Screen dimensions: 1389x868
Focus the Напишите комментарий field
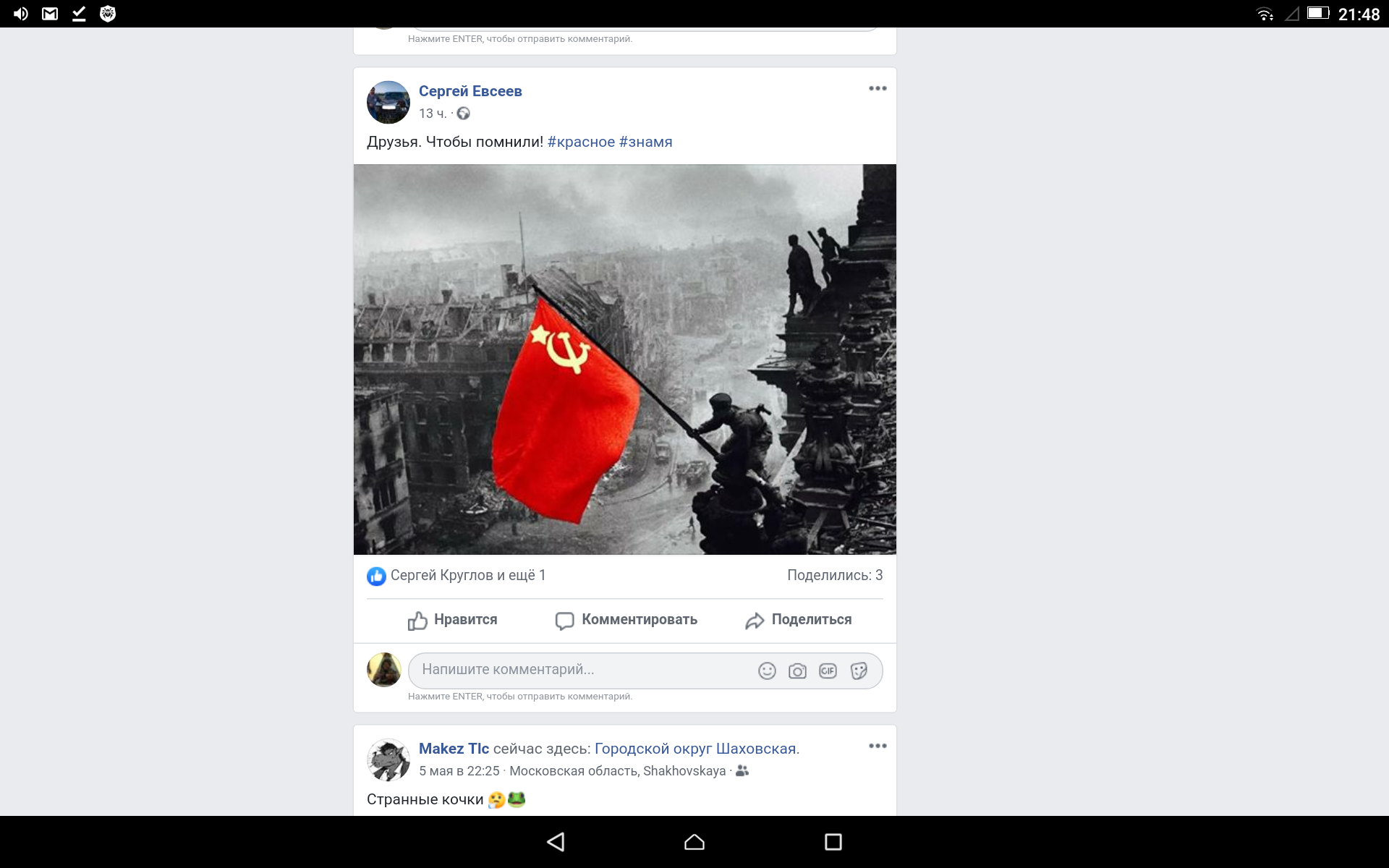click(645, 671)
